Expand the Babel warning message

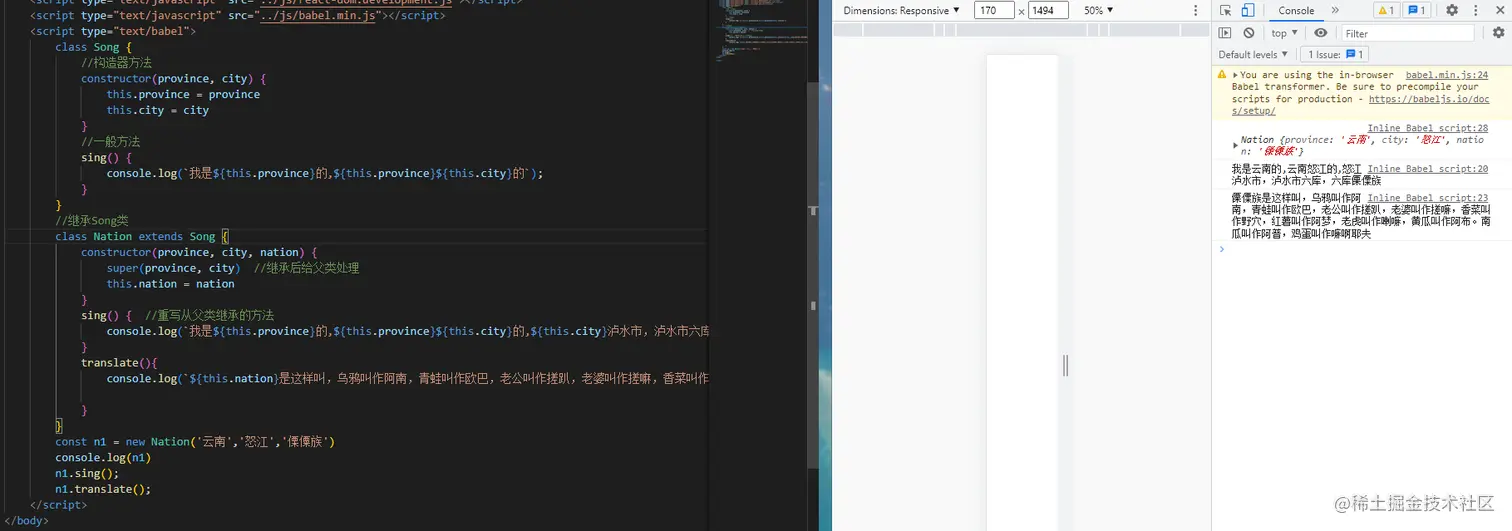point(1236,75)
